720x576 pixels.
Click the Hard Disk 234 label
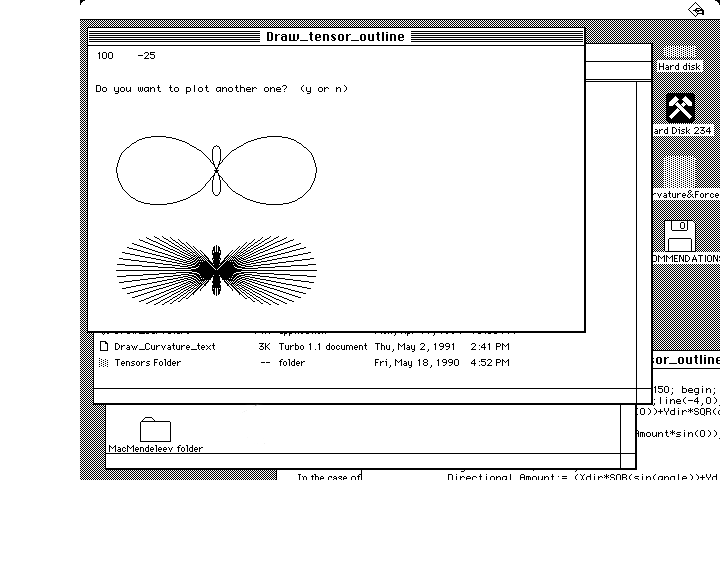pyautogui.click(x=682, y=131)
